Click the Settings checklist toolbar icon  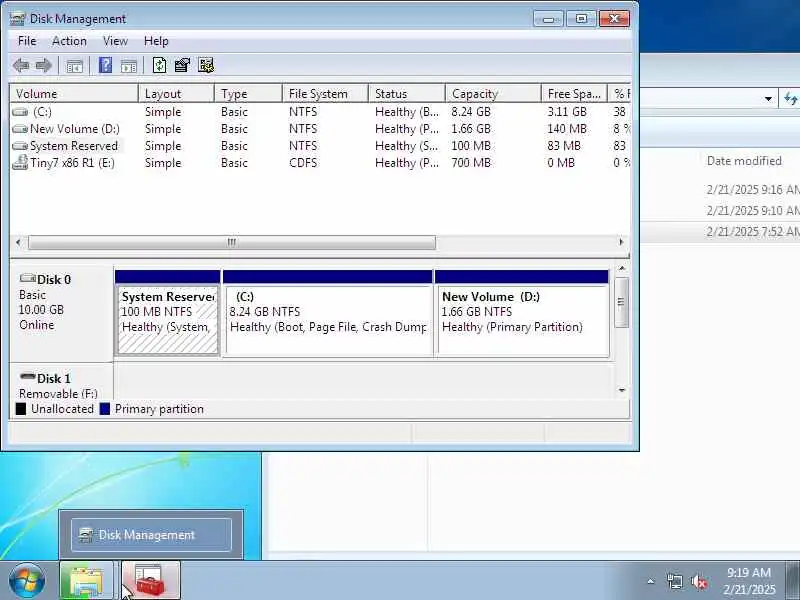(206, 65)
